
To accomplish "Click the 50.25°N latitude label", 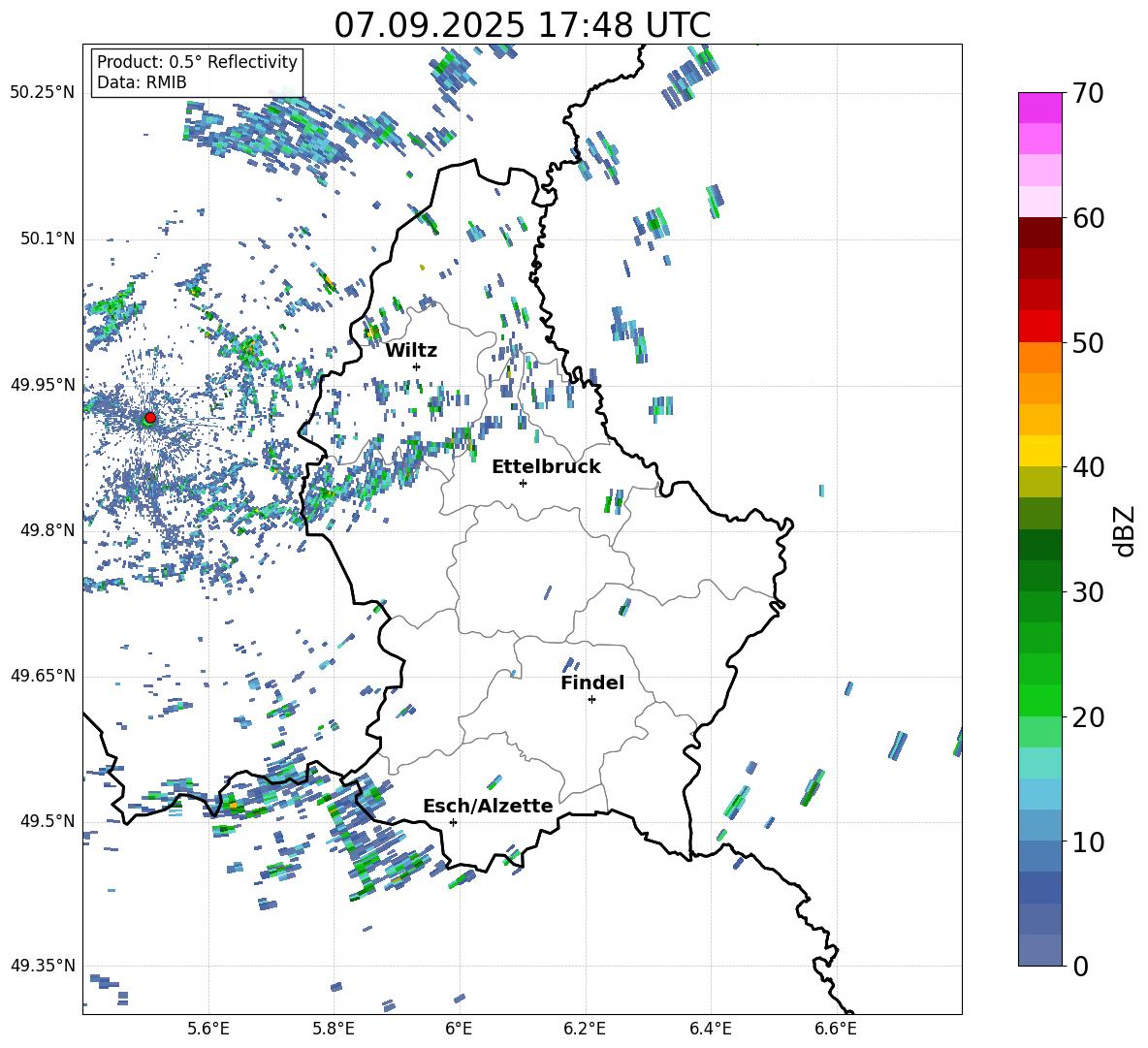I will 43,93.
